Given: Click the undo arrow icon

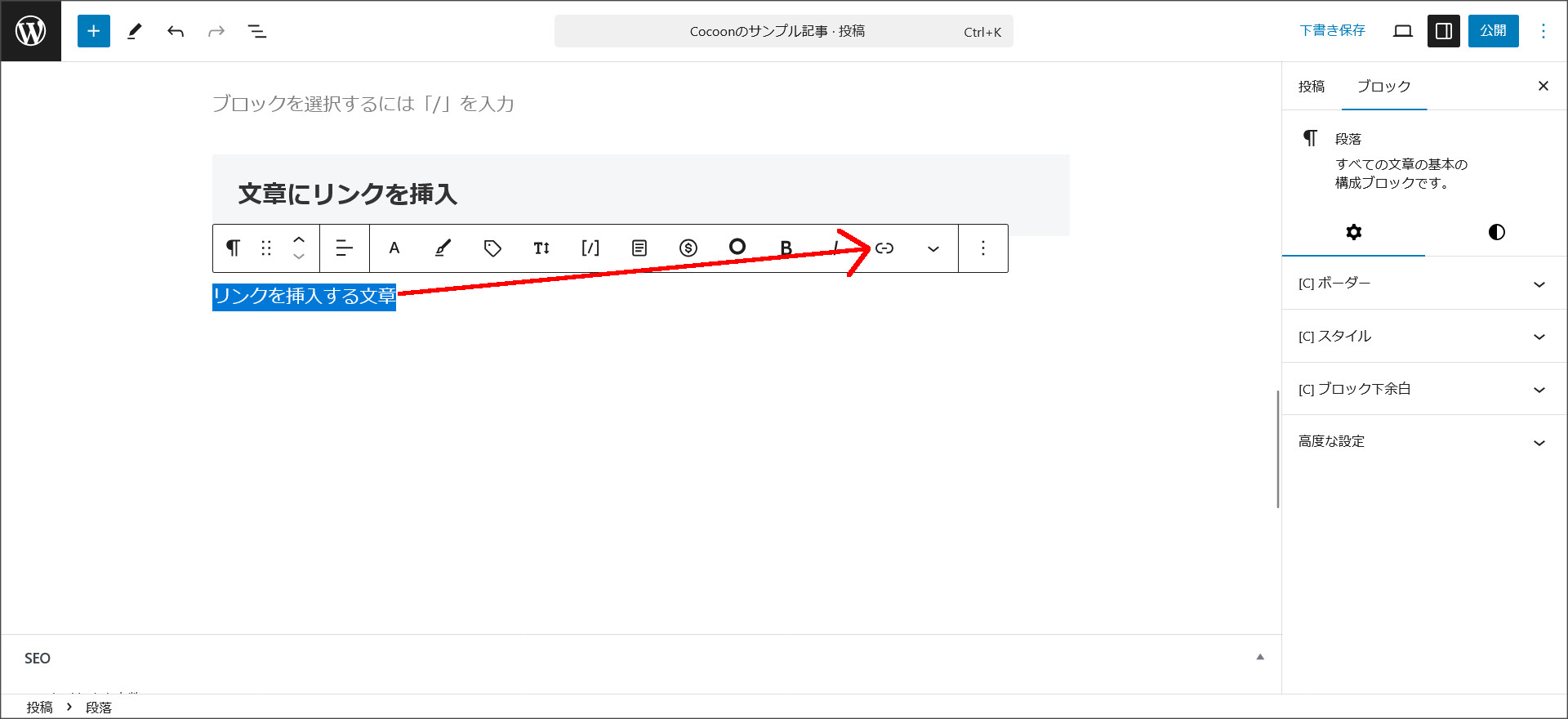Looking at the screenshot, I should 176,31.
